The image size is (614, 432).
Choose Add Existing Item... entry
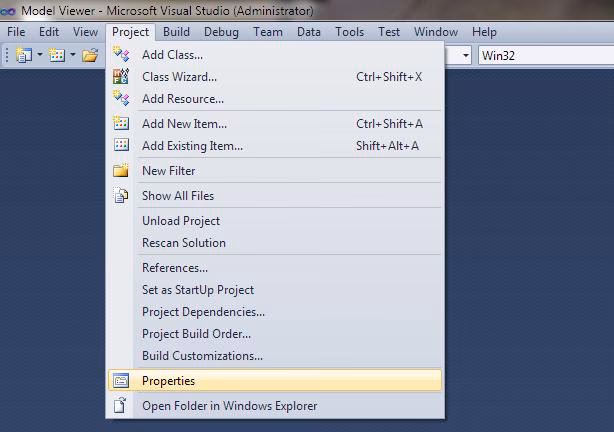pos(275,145)
